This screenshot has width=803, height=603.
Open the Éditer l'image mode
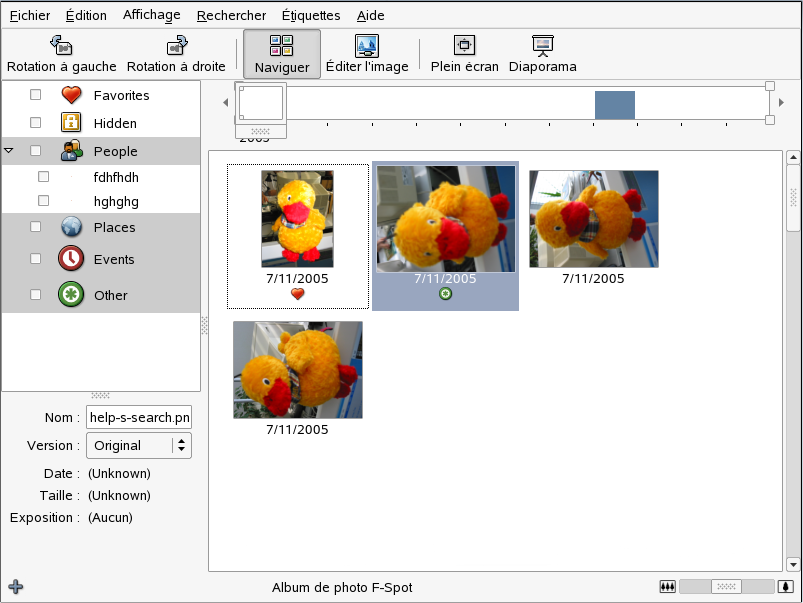coord(367,54)
